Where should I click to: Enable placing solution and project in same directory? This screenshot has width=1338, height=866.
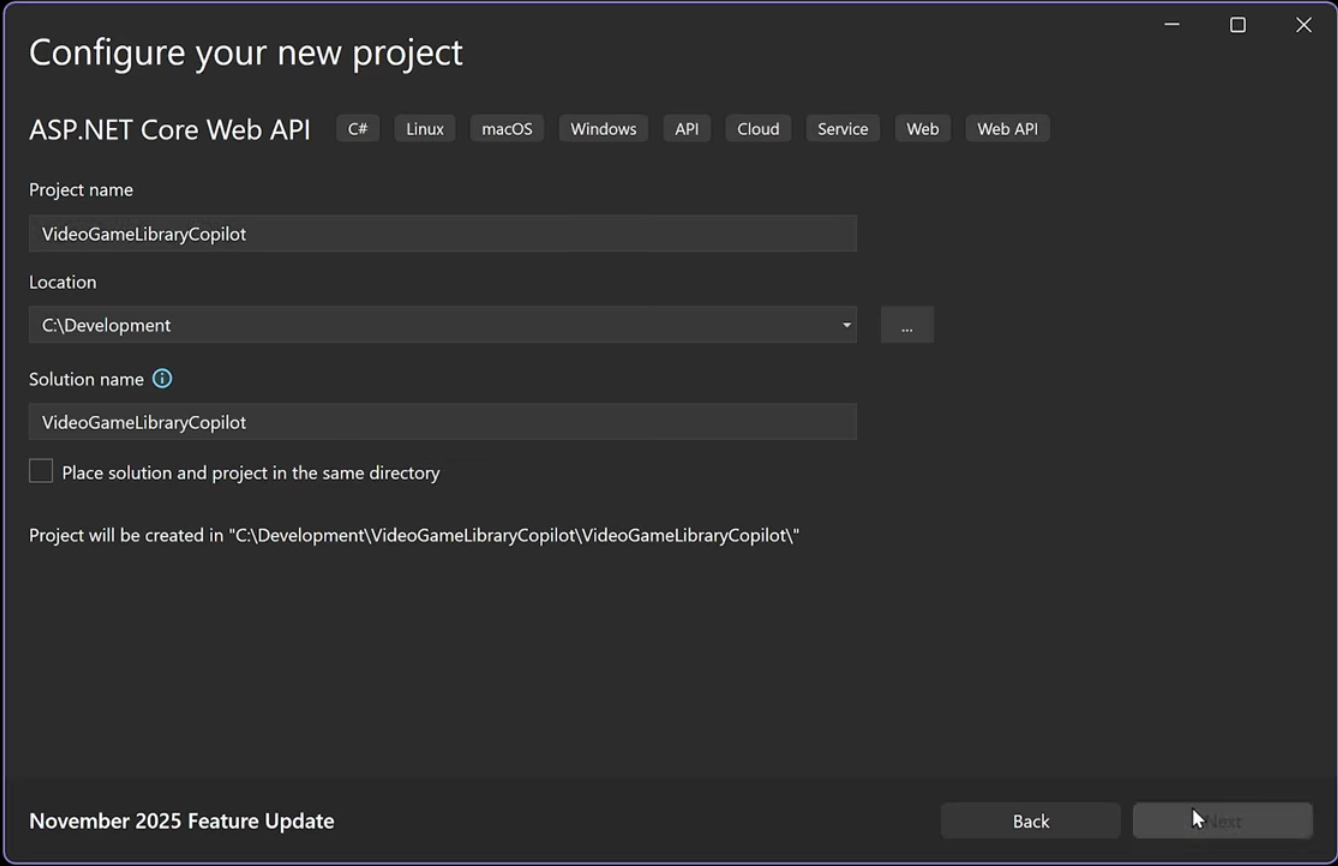(x=40, y=470)
